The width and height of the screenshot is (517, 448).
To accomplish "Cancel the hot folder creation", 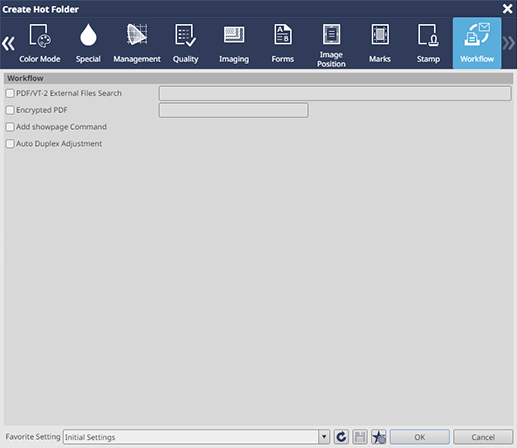I will (x=483, y=437).
